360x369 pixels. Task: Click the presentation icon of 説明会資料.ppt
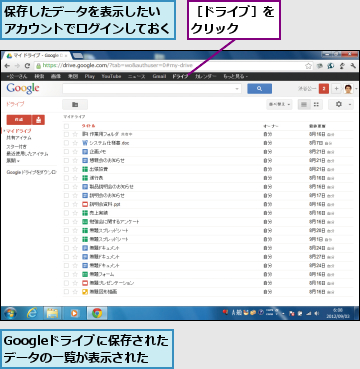[85, 204]
